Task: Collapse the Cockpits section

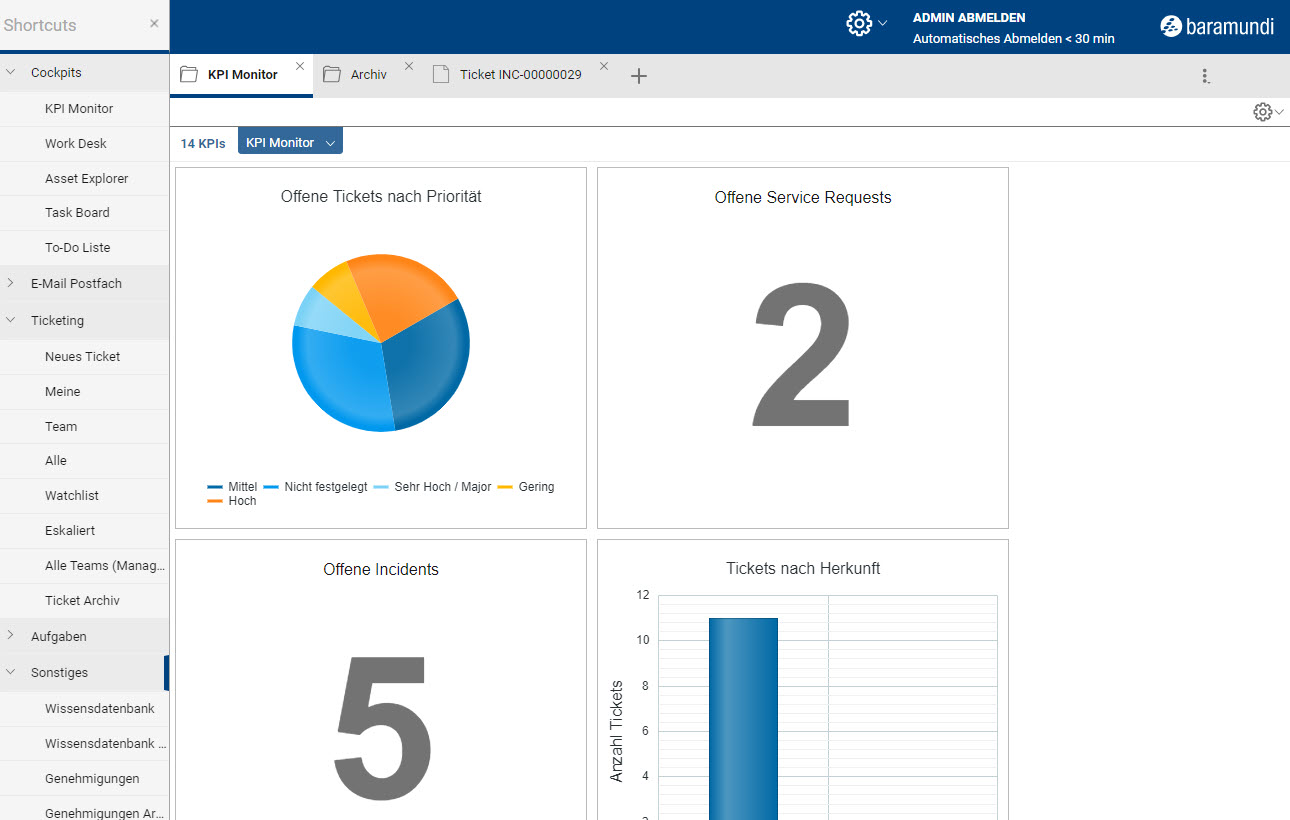Action: [11, 73]
